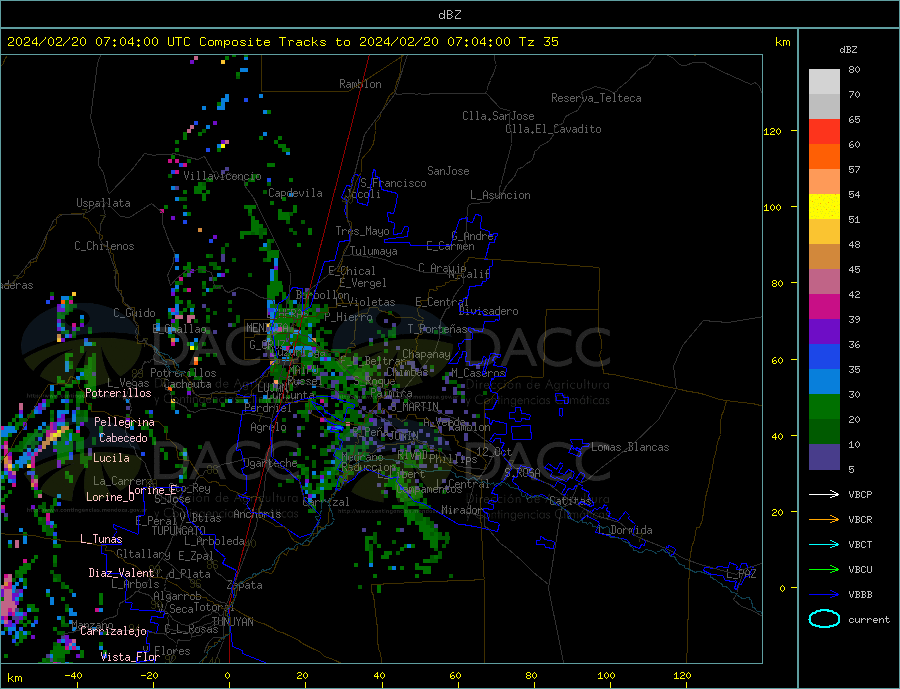This screenshot has height=689, width=900.
Task: Click the Agrelo map label
Action: click(x=268, y=427)
